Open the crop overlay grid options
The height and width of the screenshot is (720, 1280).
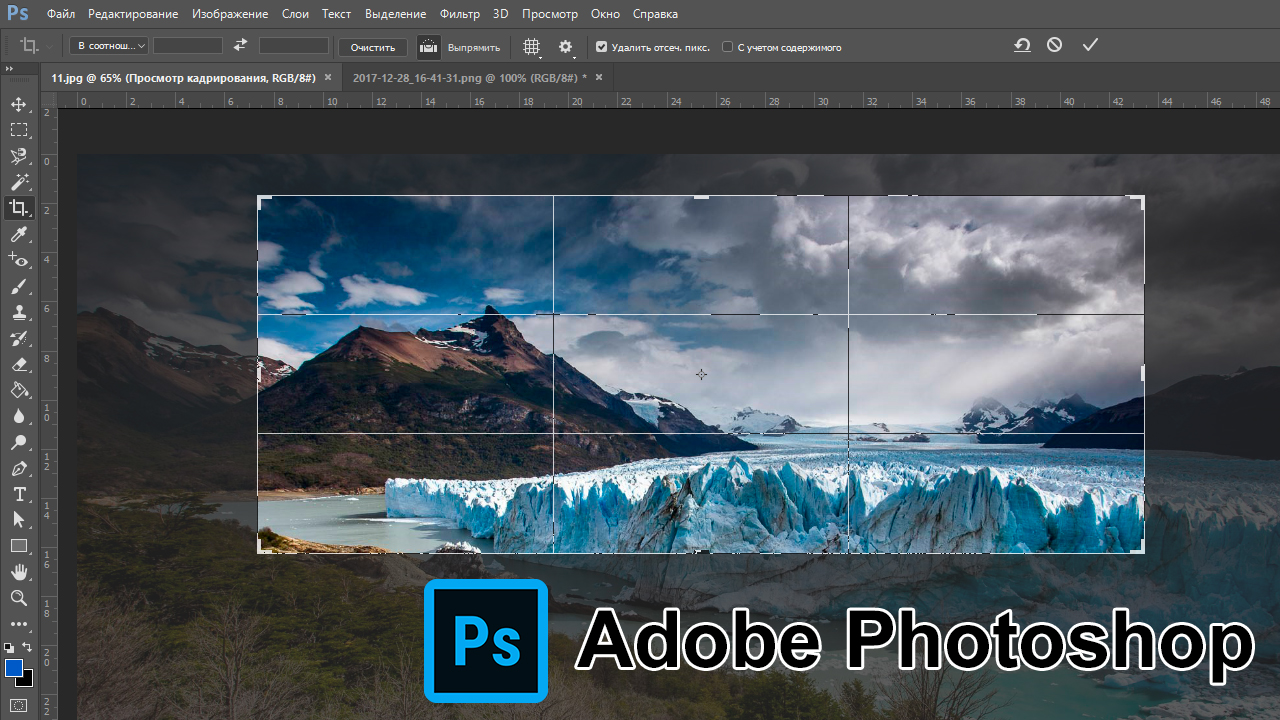[x=533, y=47]
